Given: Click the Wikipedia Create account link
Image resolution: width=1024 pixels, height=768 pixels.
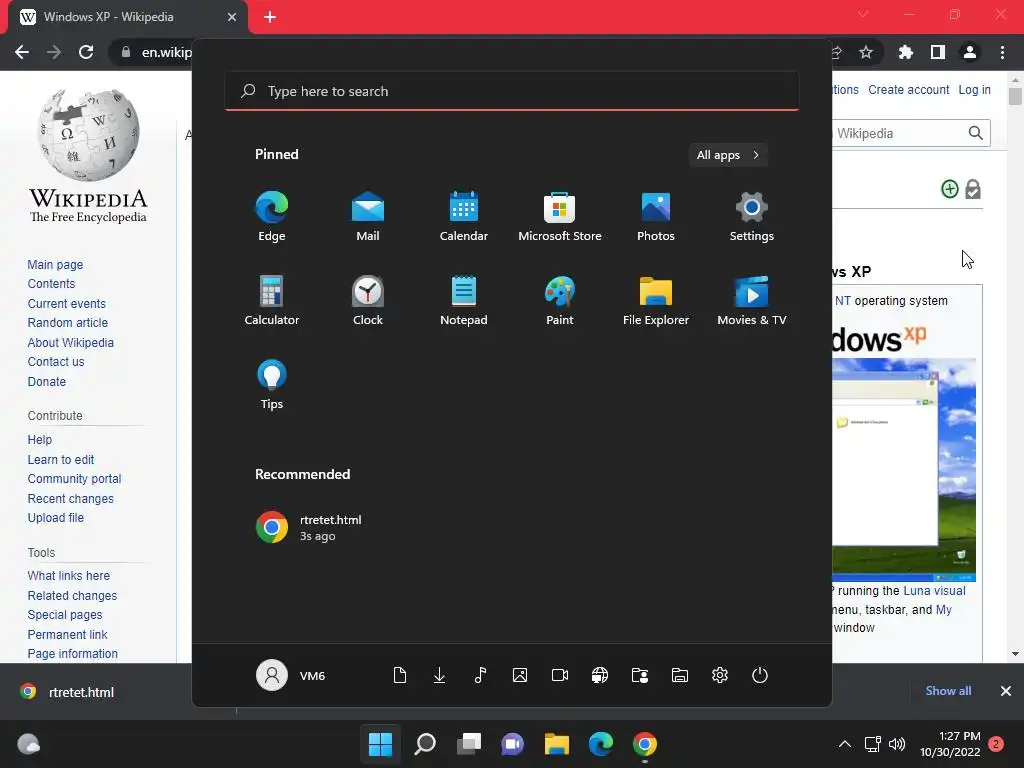Looking at the screenshot, I should pos(908,90).
